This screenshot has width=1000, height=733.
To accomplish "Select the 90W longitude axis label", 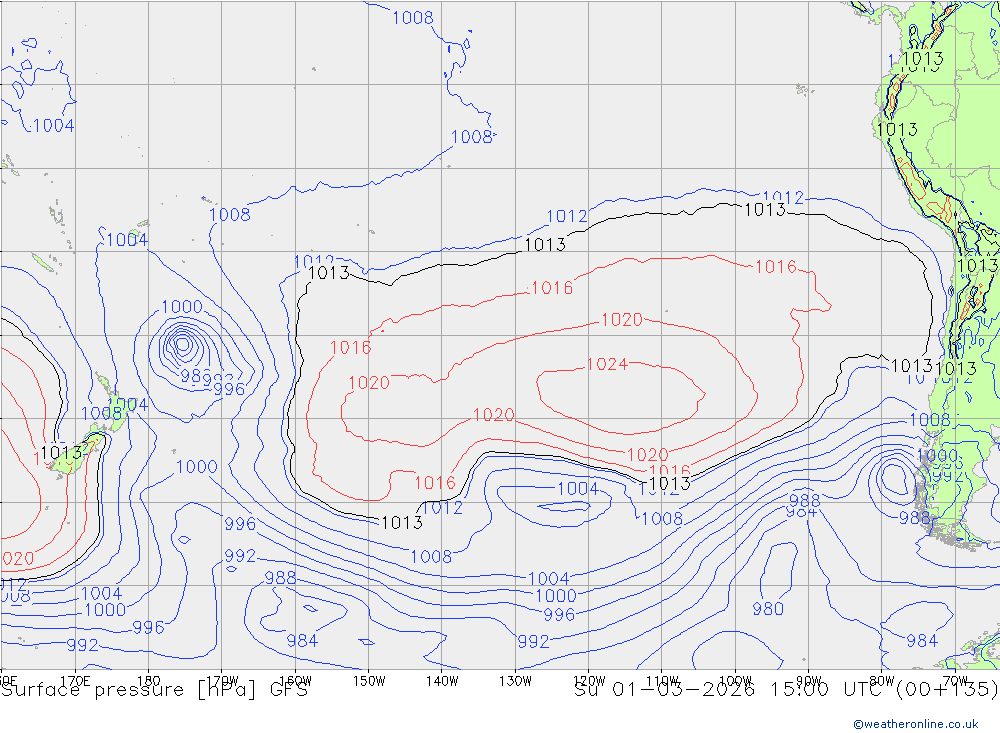I will tap(809, 681).
